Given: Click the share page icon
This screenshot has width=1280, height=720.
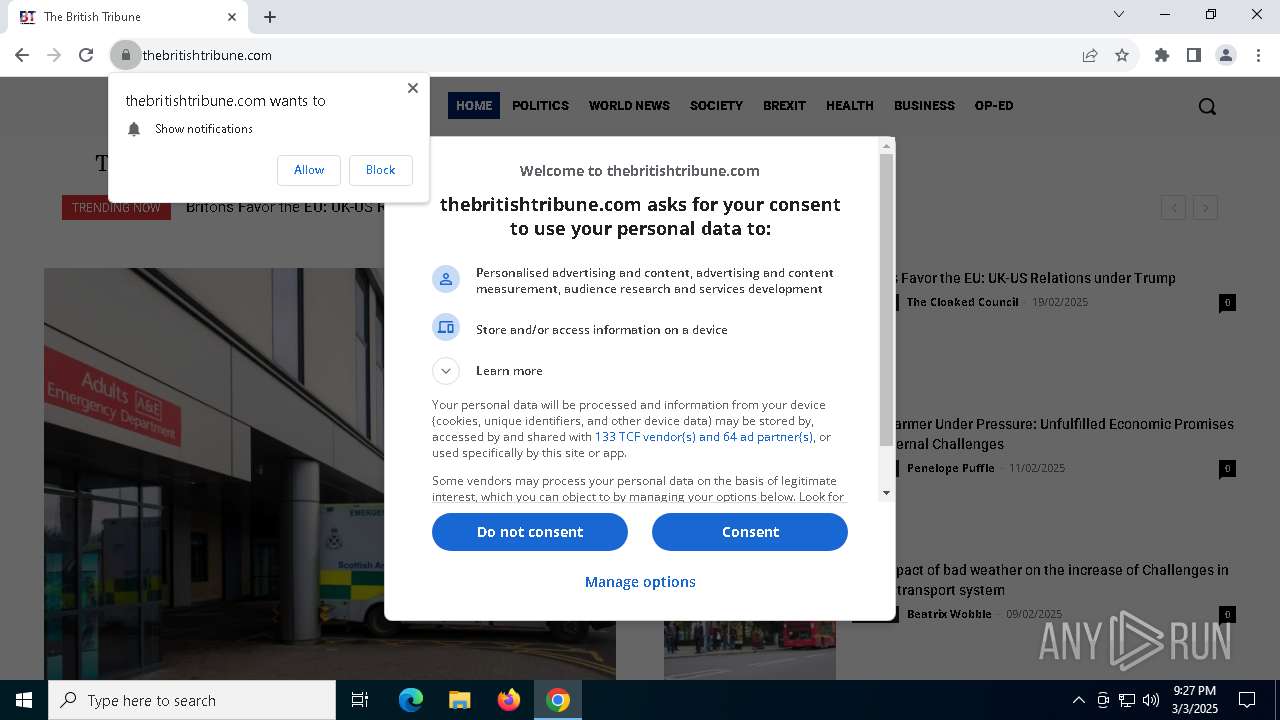Looking at the screenshot, I should (x=1090, y=55).
